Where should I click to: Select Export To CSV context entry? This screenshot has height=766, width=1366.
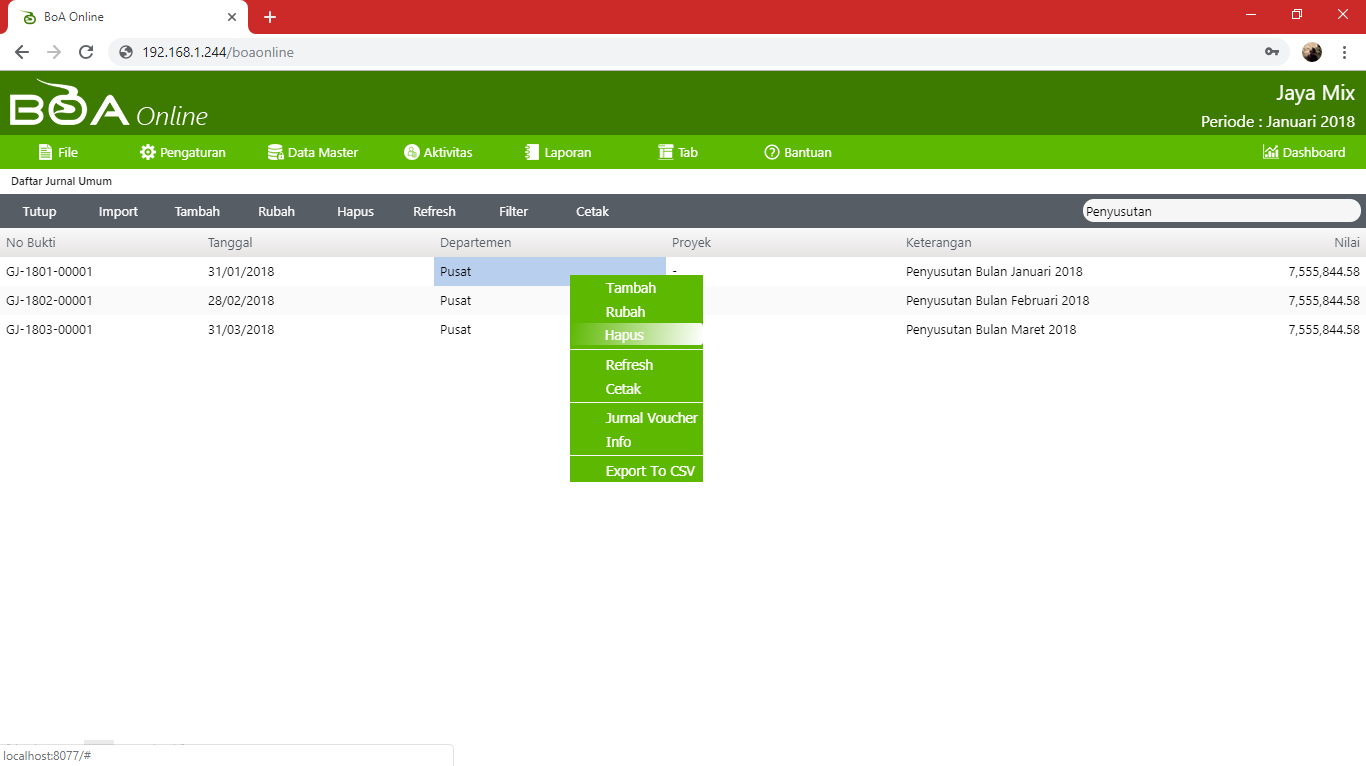point(649,471)
